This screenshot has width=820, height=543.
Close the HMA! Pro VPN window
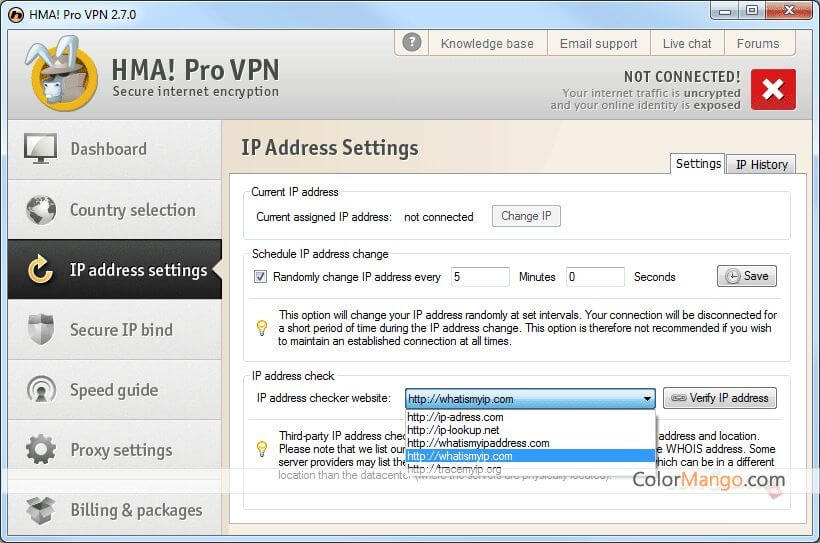coord(789,11)
